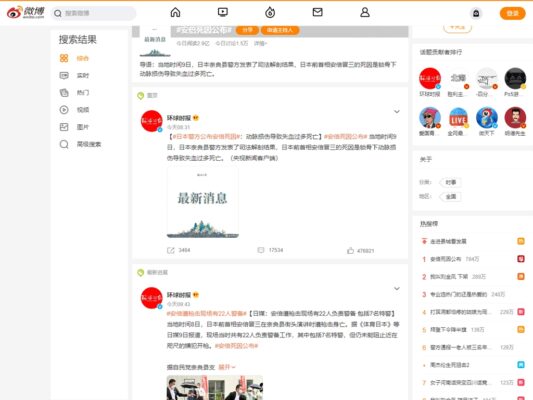Click the round dark-mode icon in header
This screenshot has width=533, height=400.
[476, 13]
